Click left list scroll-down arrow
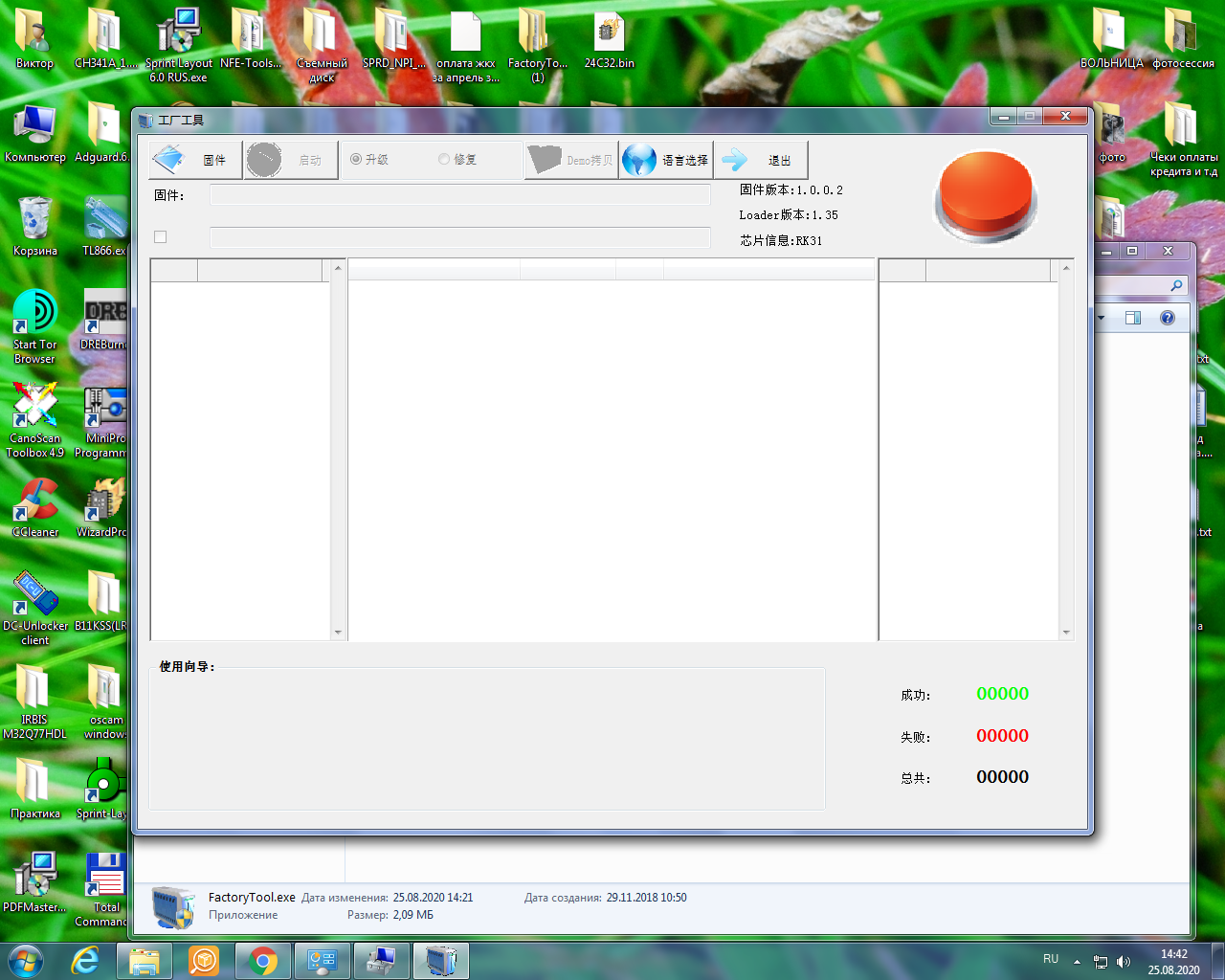 (338, 633)
